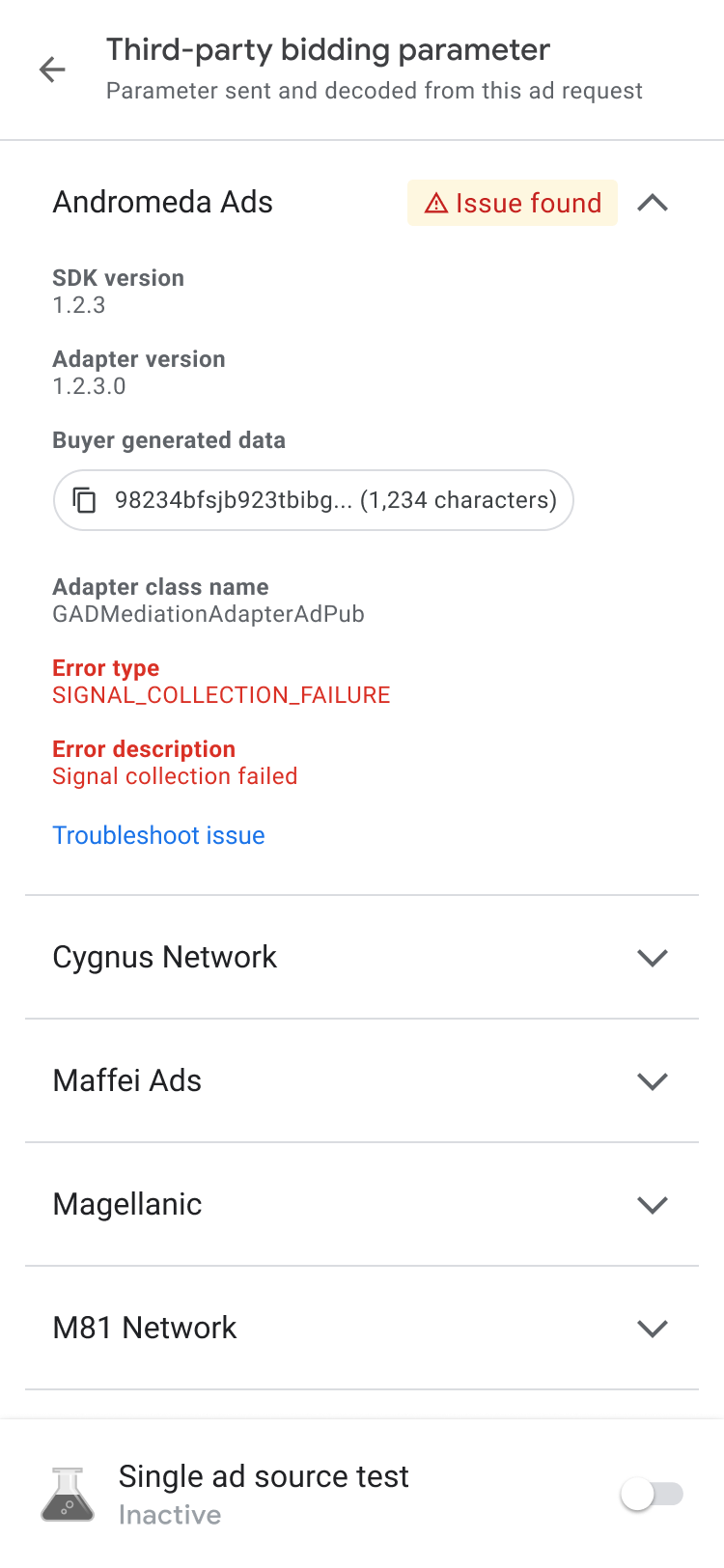Expand the Cygnus Network chevron
The width and height of the screenshot is (724, 1568).
coord(653,958)
